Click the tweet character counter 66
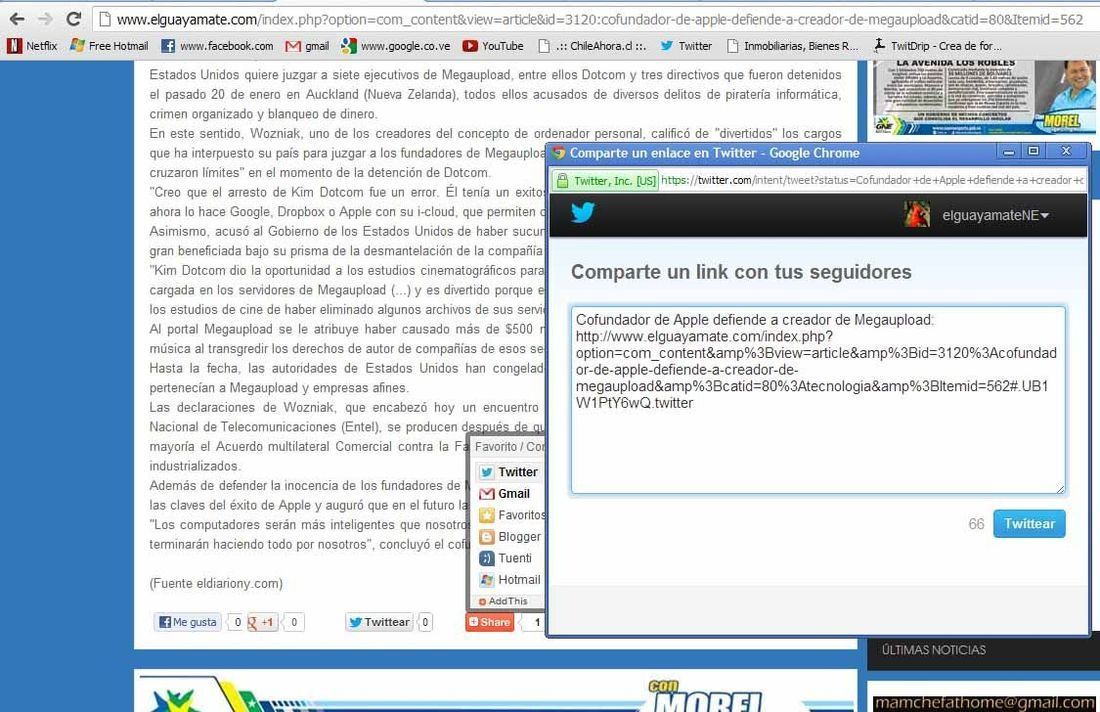The height and width of the screenshot is (712, 1100). [x=976, y=524]
